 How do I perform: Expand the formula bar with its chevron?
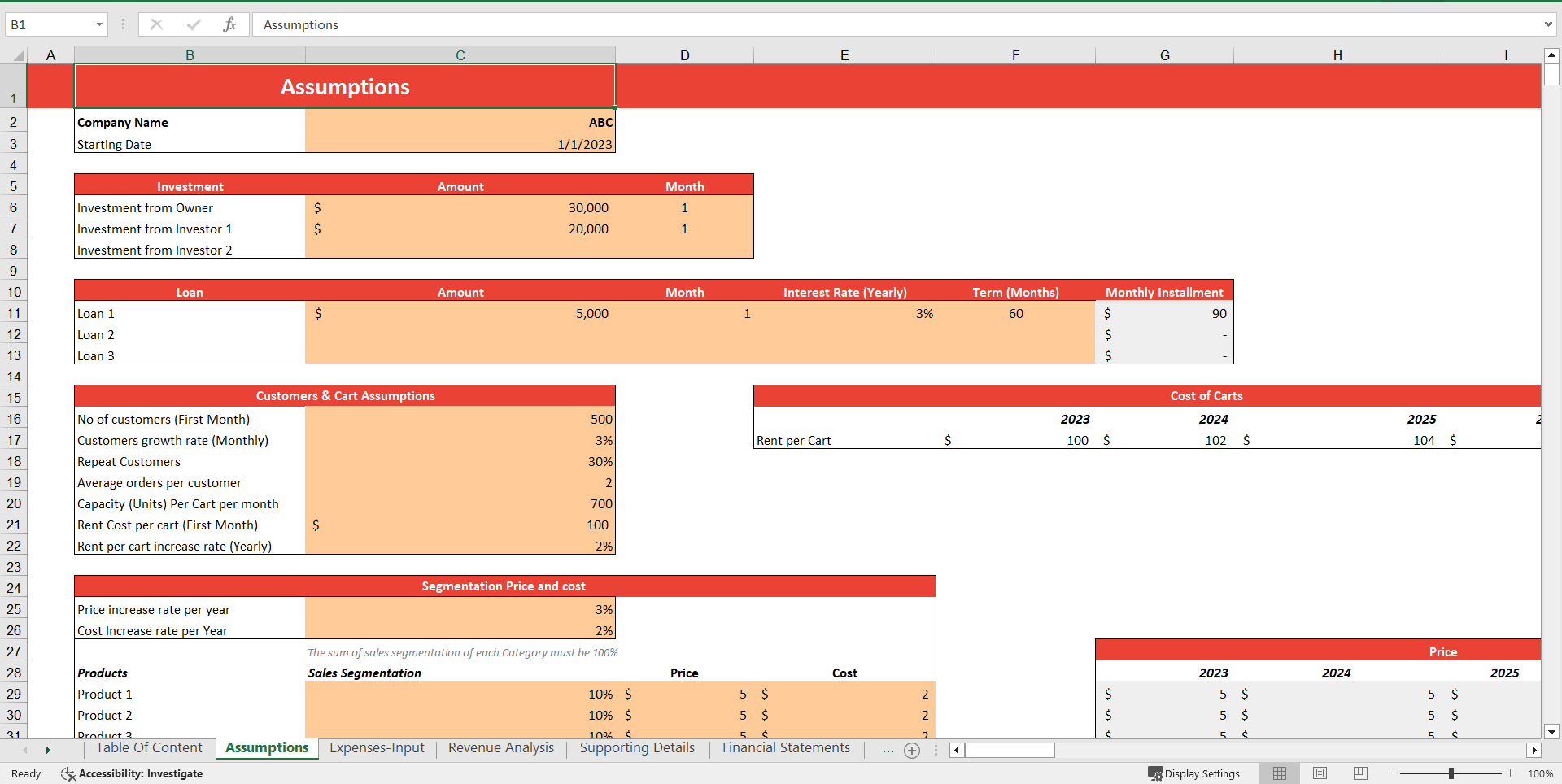click(1549, 24)
